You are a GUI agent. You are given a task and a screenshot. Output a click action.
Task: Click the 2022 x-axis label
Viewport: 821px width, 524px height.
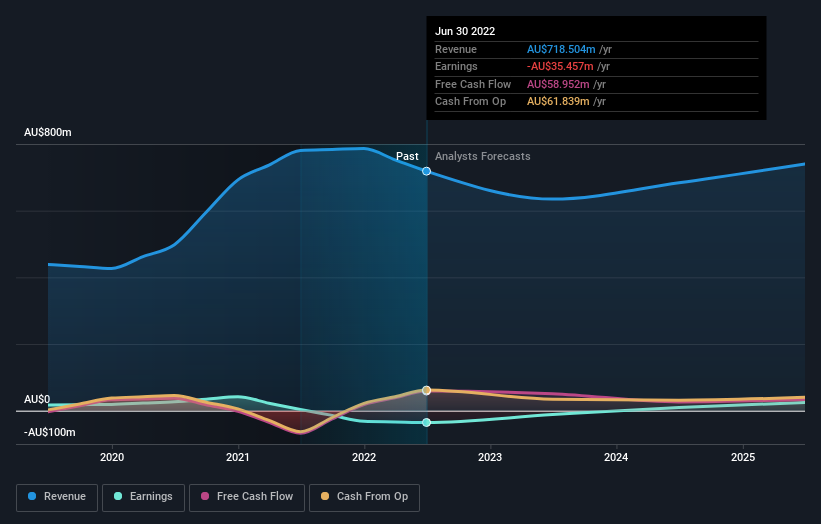364,458
